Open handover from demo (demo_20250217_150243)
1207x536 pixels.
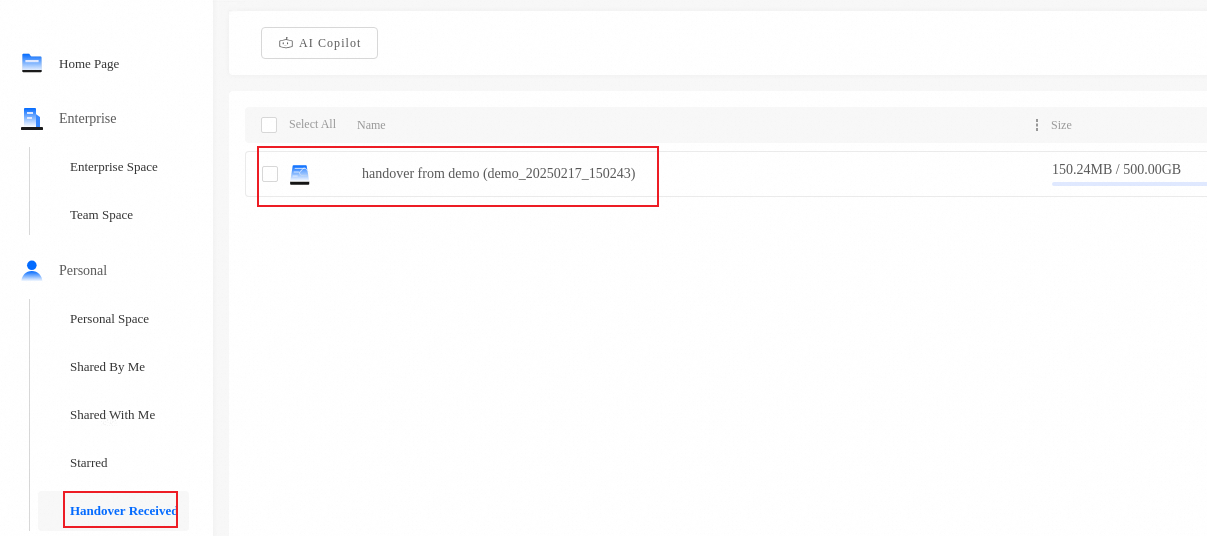498,174
